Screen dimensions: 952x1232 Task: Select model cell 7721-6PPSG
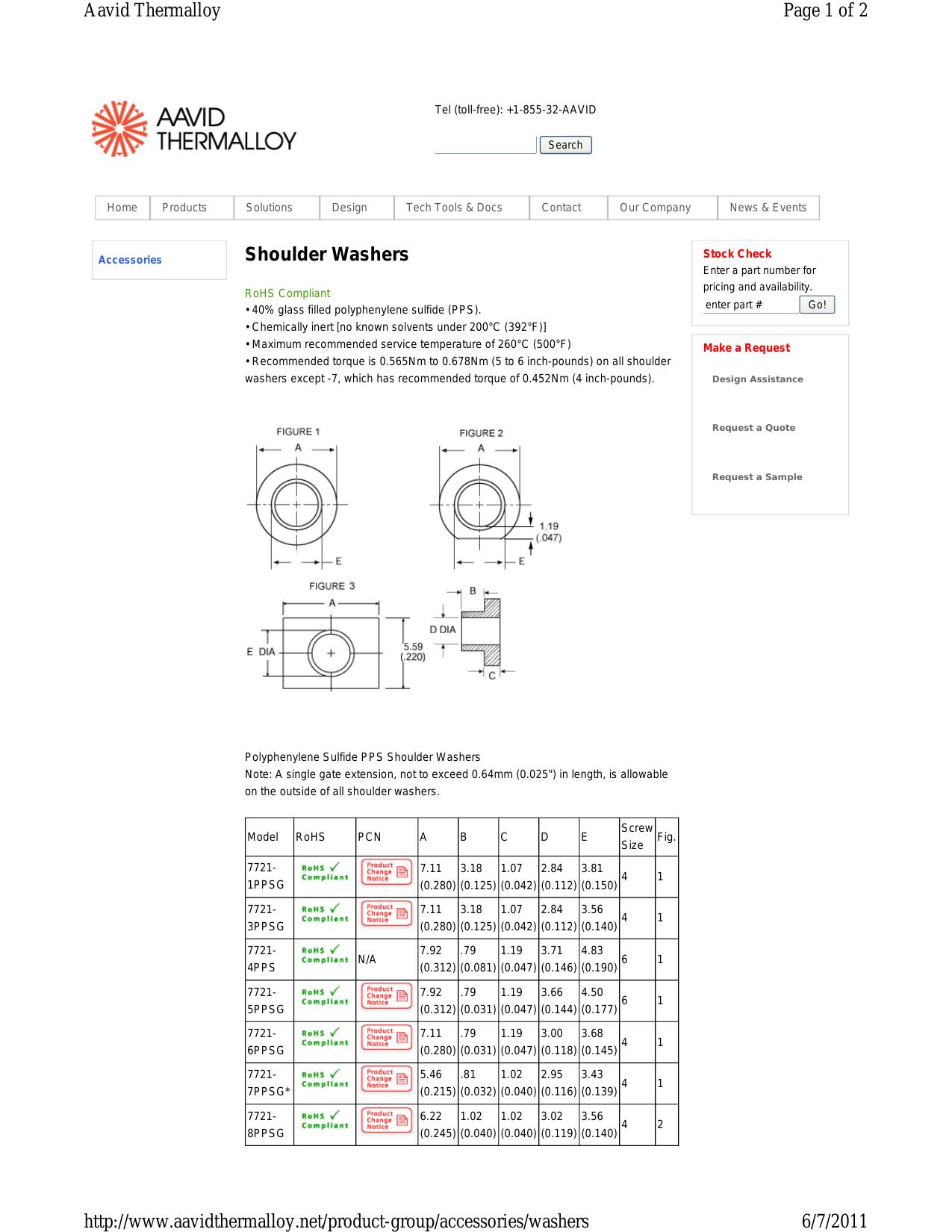270,1042
